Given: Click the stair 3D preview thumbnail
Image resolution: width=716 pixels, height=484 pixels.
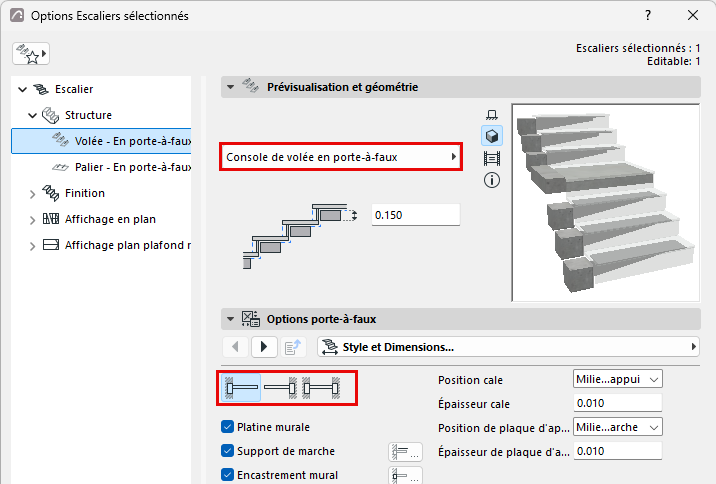Looking at the screenshot, I should 605,203.
